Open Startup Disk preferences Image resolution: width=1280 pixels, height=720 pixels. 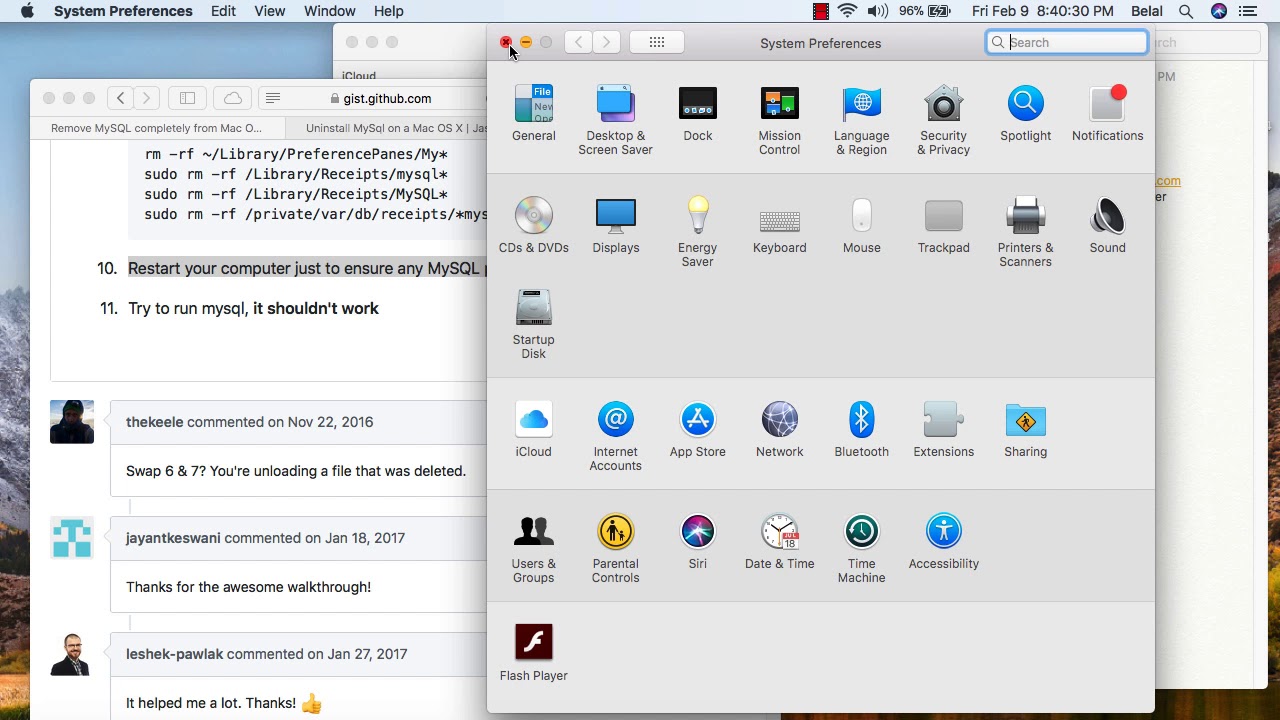click(x=533, y=324)
